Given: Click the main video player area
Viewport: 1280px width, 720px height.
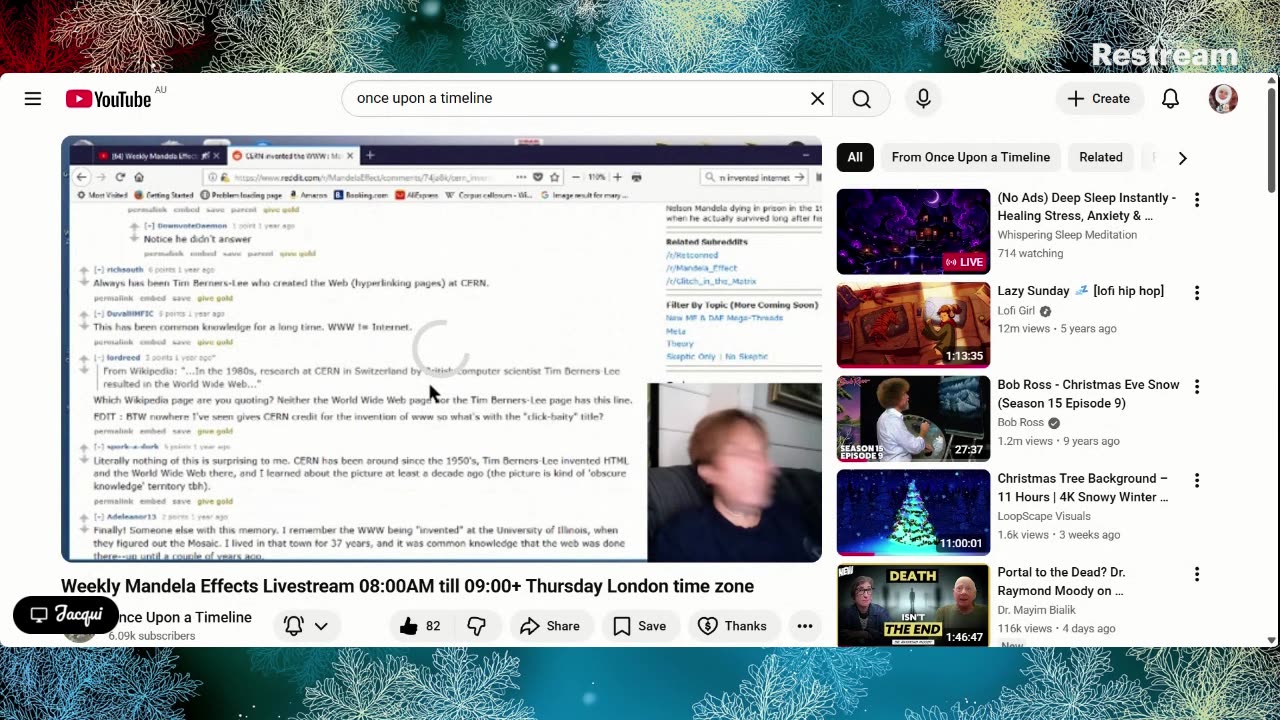Looking at the screenshot, I should coord(441,349).
